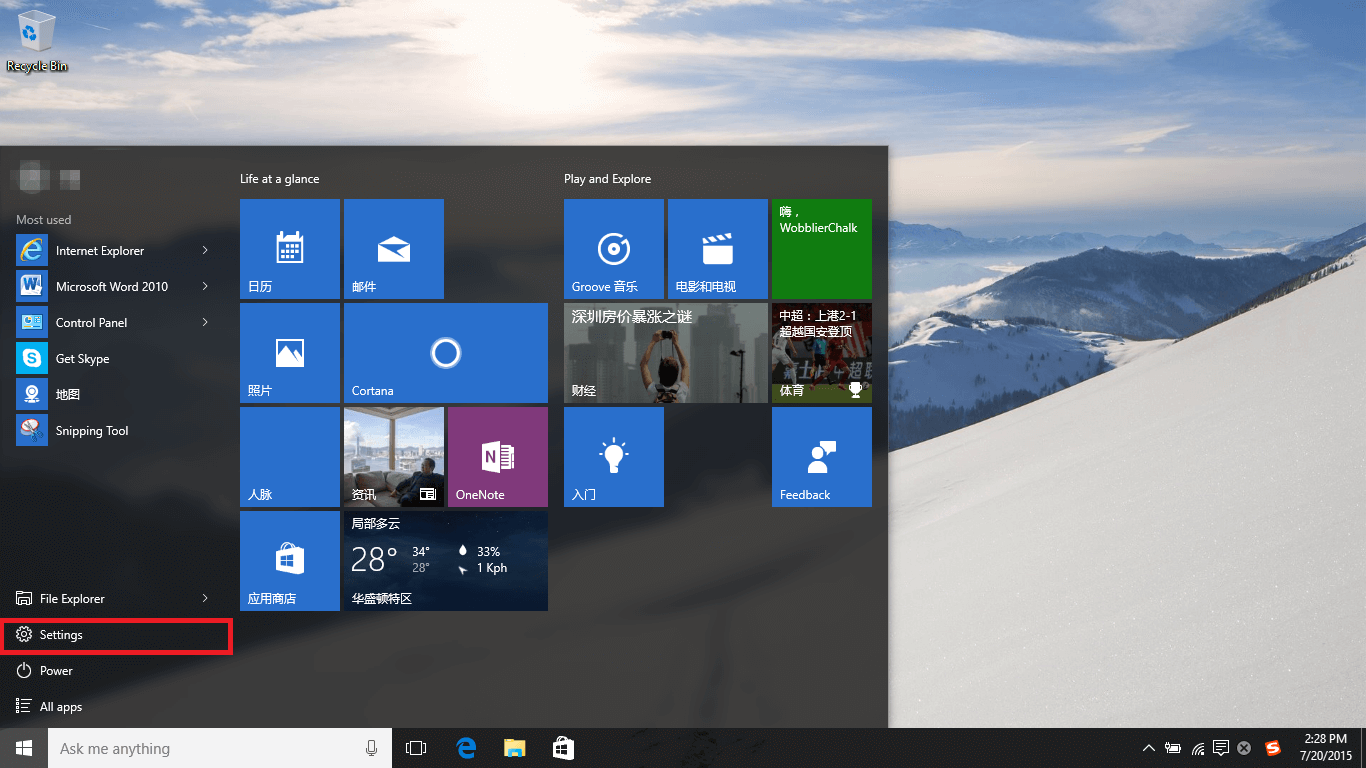Click the microphone icon in search box
This screenshot has height=768, width=1366.
[x=372, y=748]
